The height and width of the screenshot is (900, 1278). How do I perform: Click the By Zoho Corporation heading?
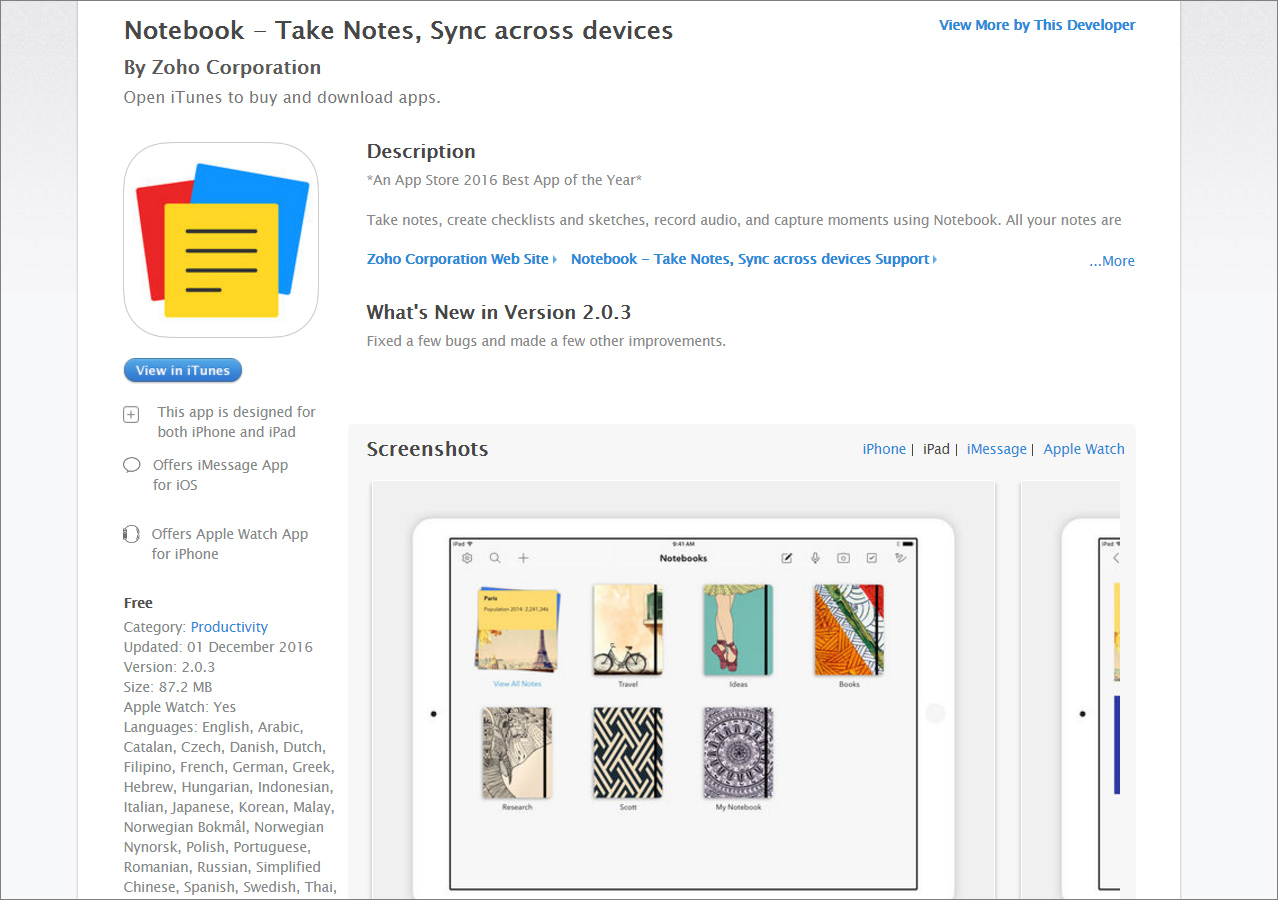[222, 67]
